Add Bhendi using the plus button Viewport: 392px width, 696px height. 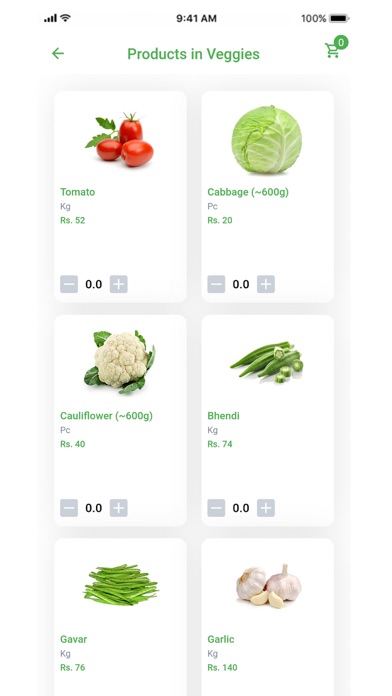tap(266, 508)
